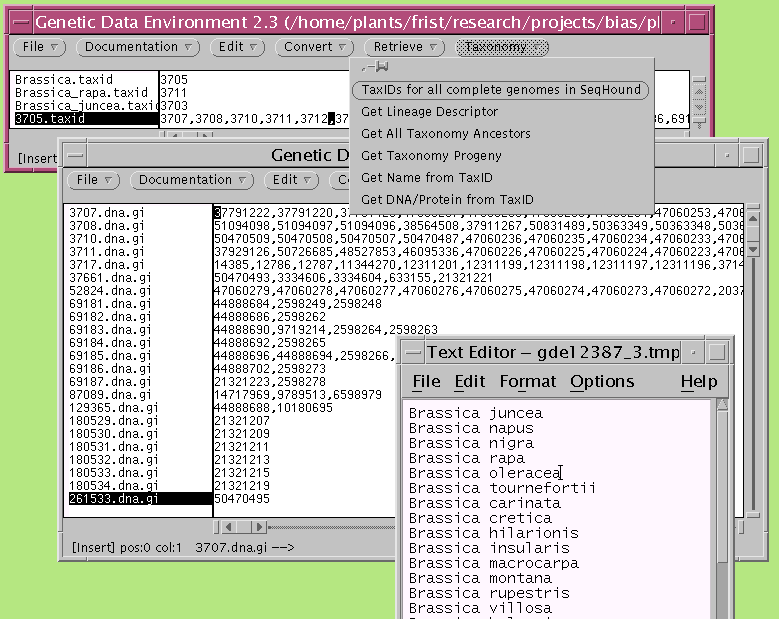The image size is (779, 619).
Task: Click up arrow of front GDE vertical scrollbar
Action: [753, 219]
